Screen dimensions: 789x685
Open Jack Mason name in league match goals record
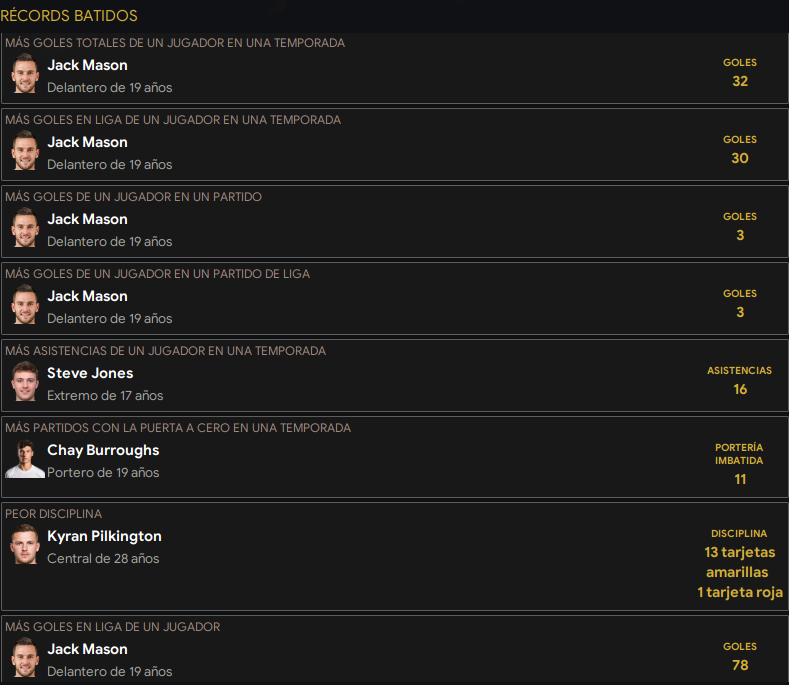pos(87,296)
